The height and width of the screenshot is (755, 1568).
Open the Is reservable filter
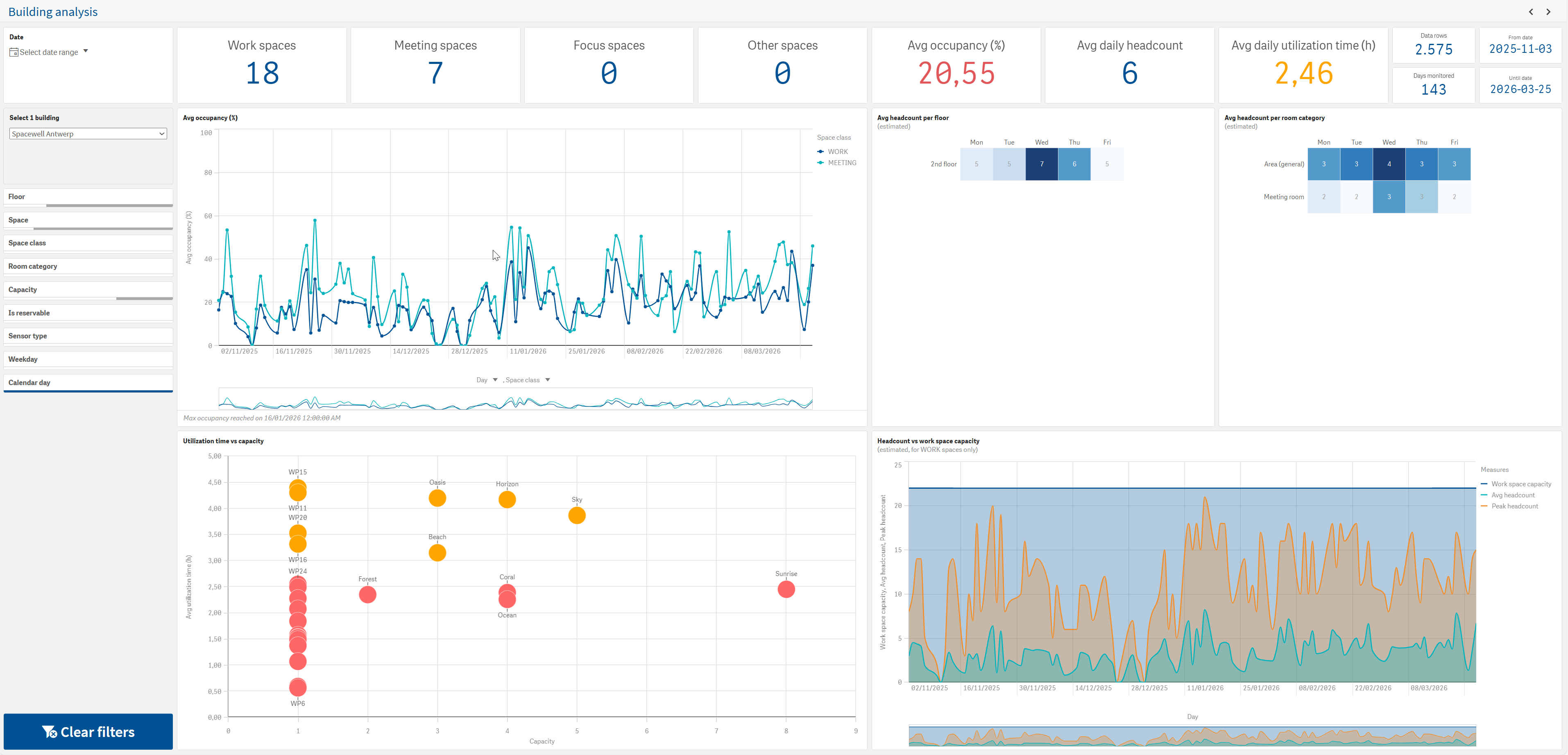pos(88,313)
